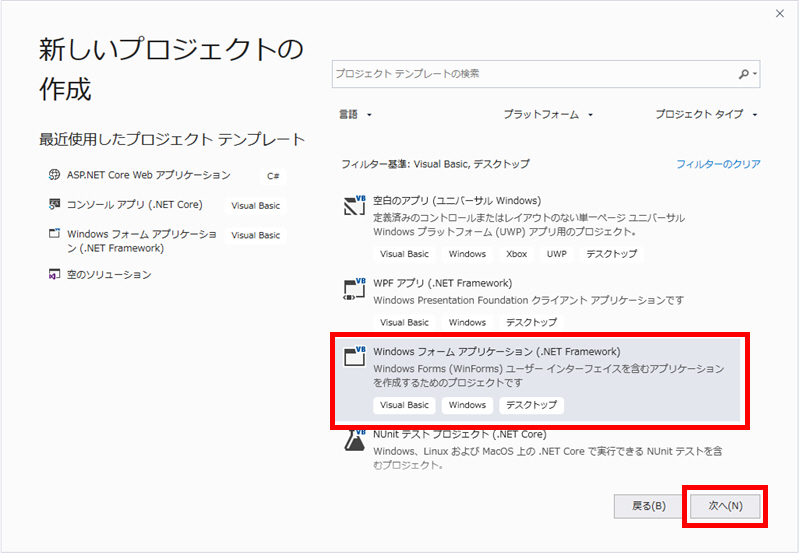
Task: Click the 次へ(N) button
Action: coord(725,506)
